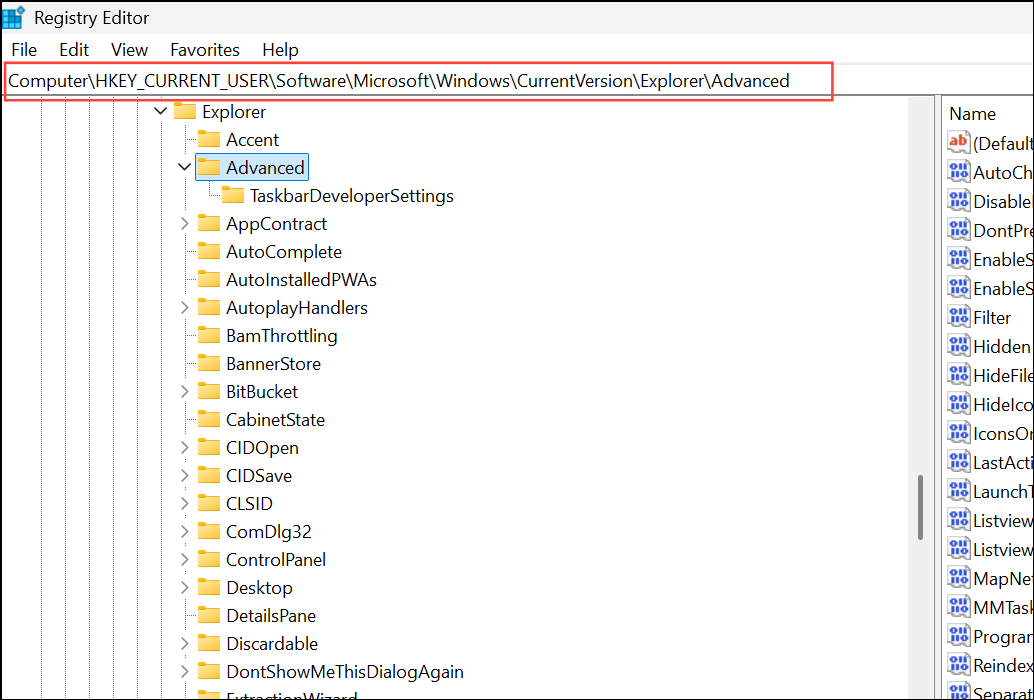
Task: Click the CabinetState folder icon
Action: 209,420
